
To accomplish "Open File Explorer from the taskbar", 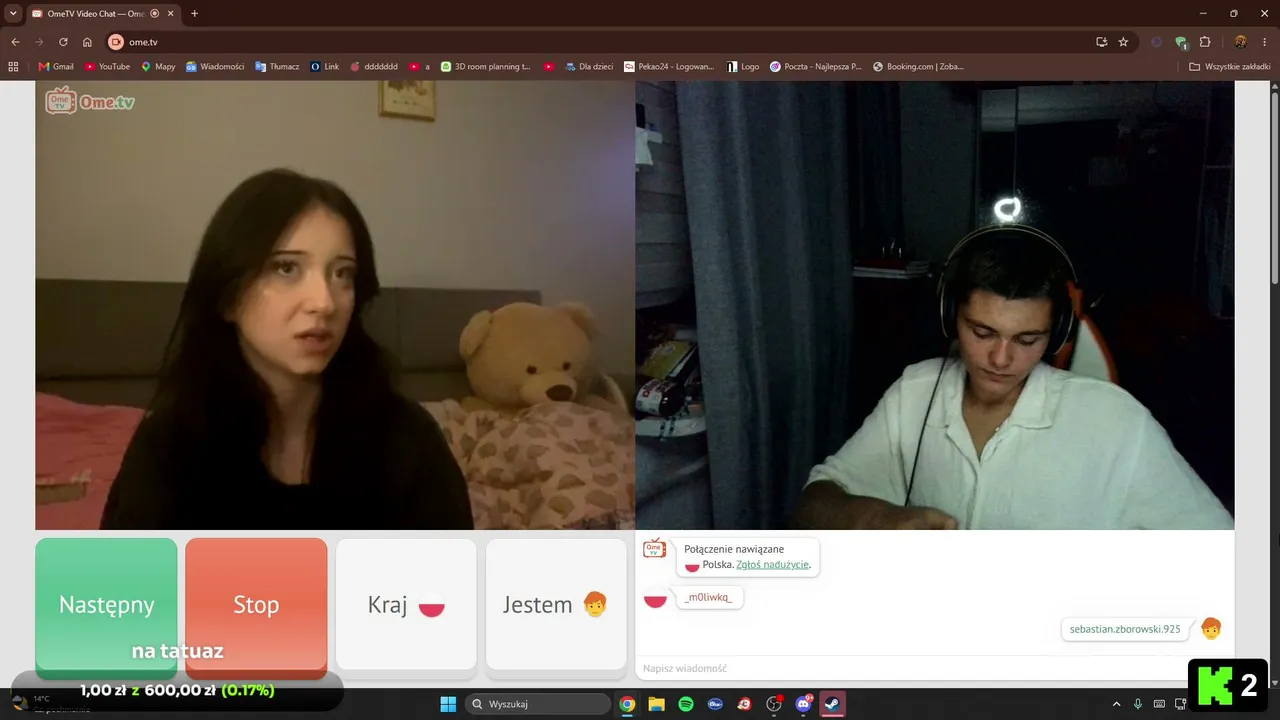I will pyautogui.click(x=656, y=704).
